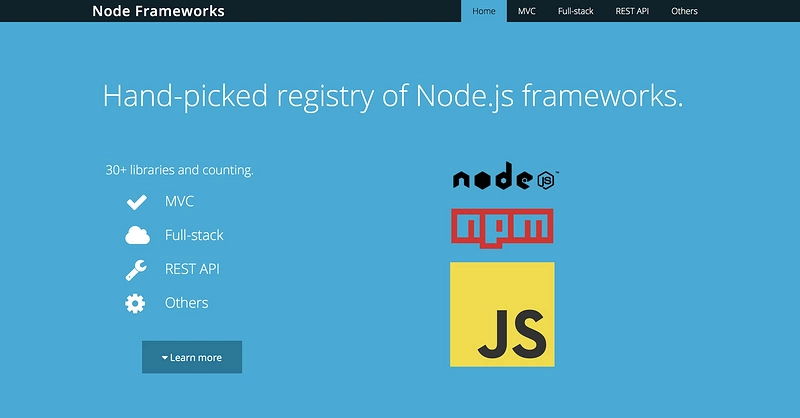Screen dimensions: 800x418
Task: Select the Others list label
Action: coord(186,303)
